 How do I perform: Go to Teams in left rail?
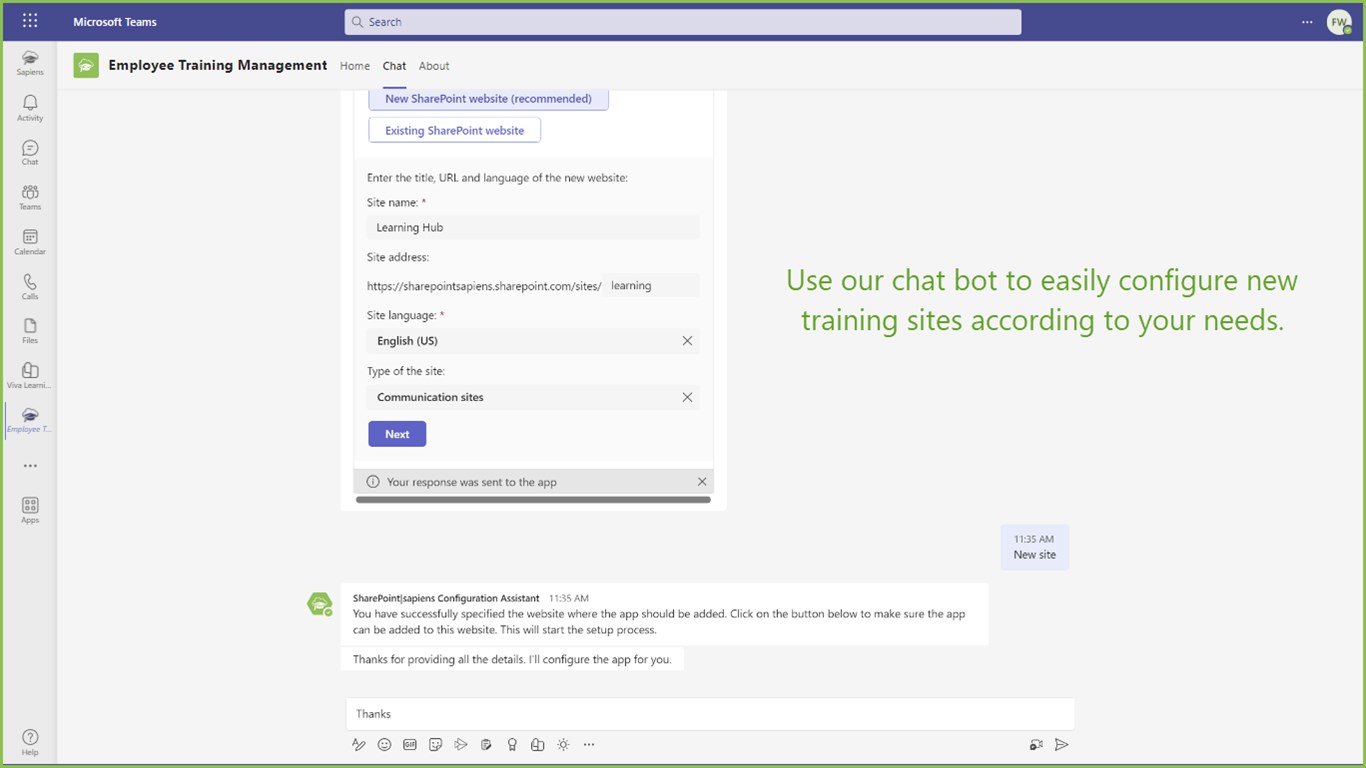pos(30,197)
